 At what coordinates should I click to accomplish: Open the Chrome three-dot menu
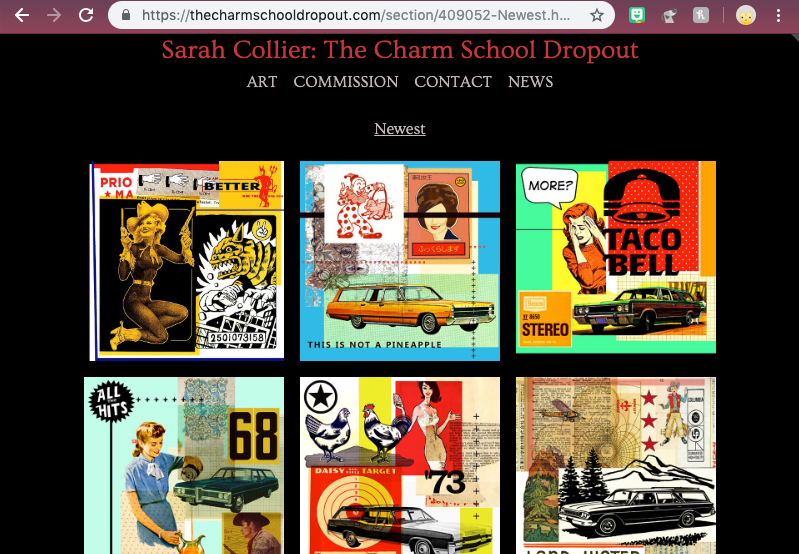(x=778, y=15)
